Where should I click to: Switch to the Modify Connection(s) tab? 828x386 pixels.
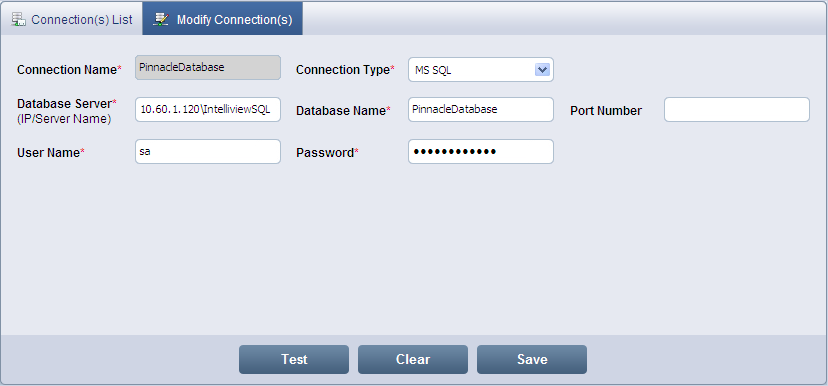[222, 19]
